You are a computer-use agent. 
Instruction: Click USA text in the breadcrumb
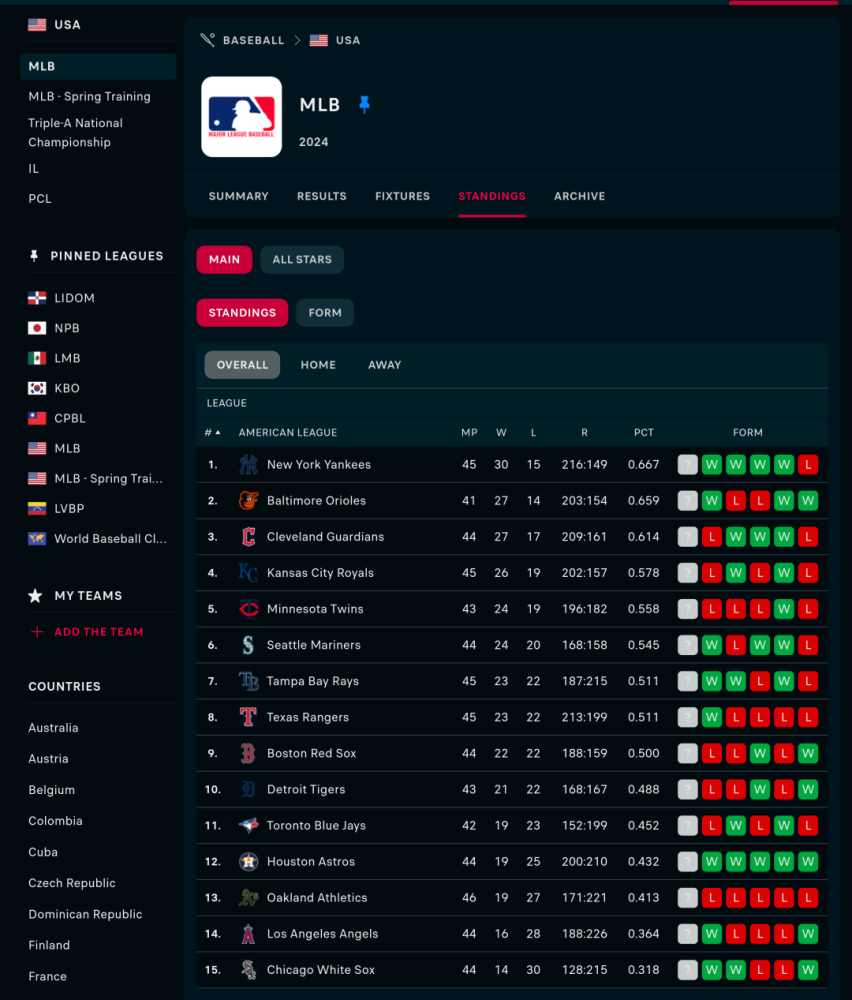[348, 40]
